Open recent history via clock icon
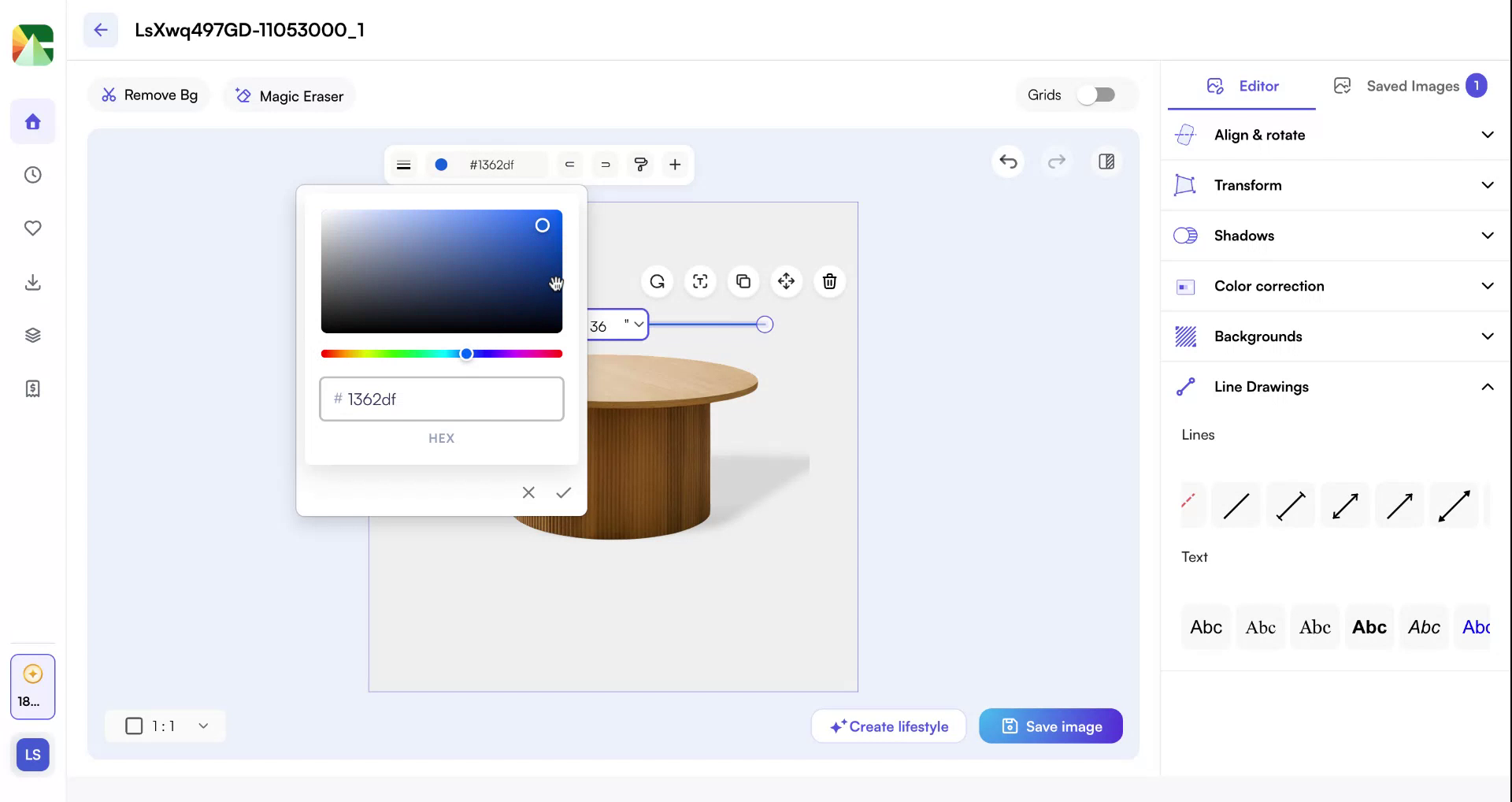The image size is (1512, 802). tap(32, 175)
